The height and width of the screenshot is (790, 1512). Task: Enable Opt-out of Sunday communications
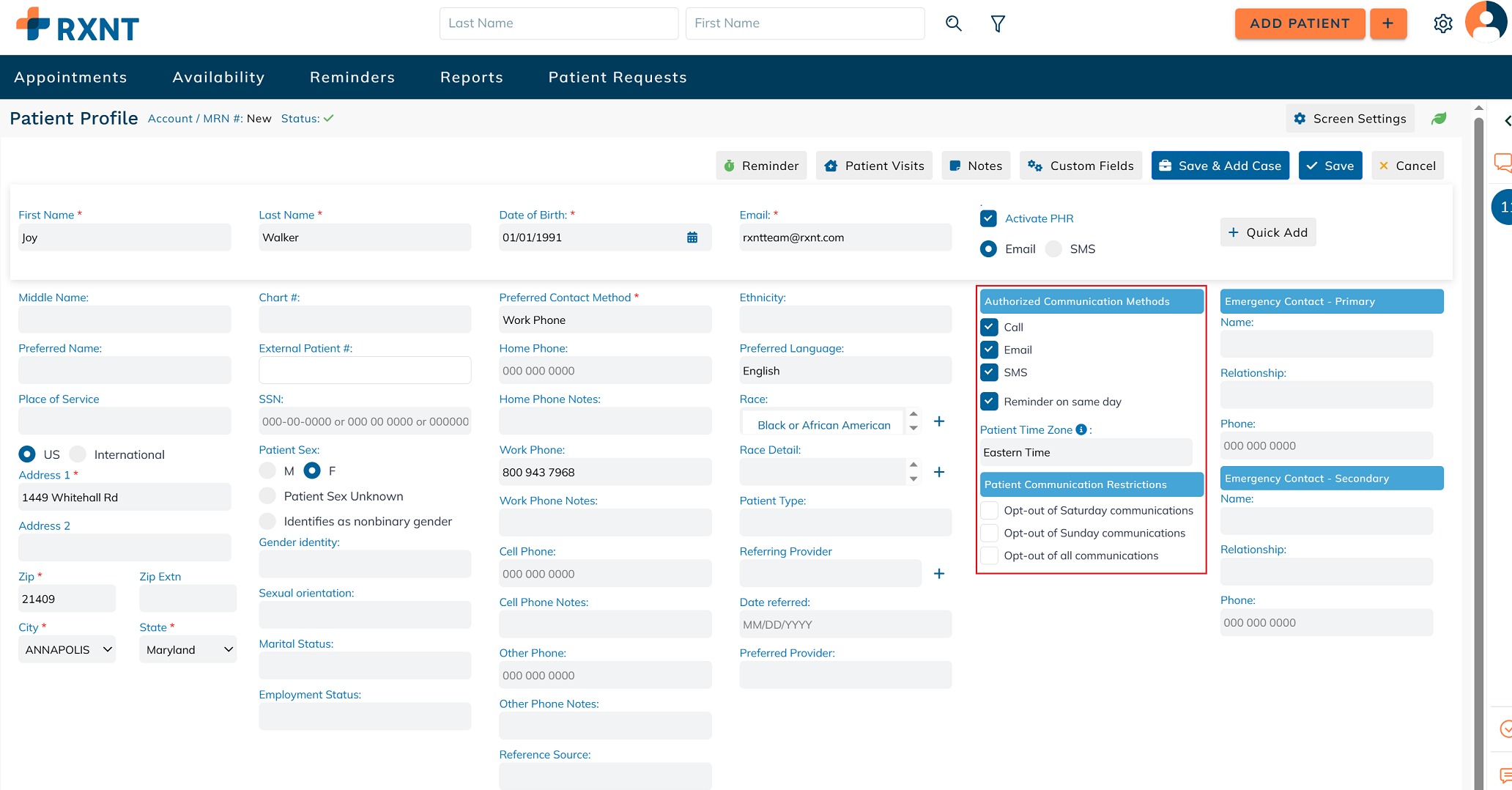pos(989,533)
